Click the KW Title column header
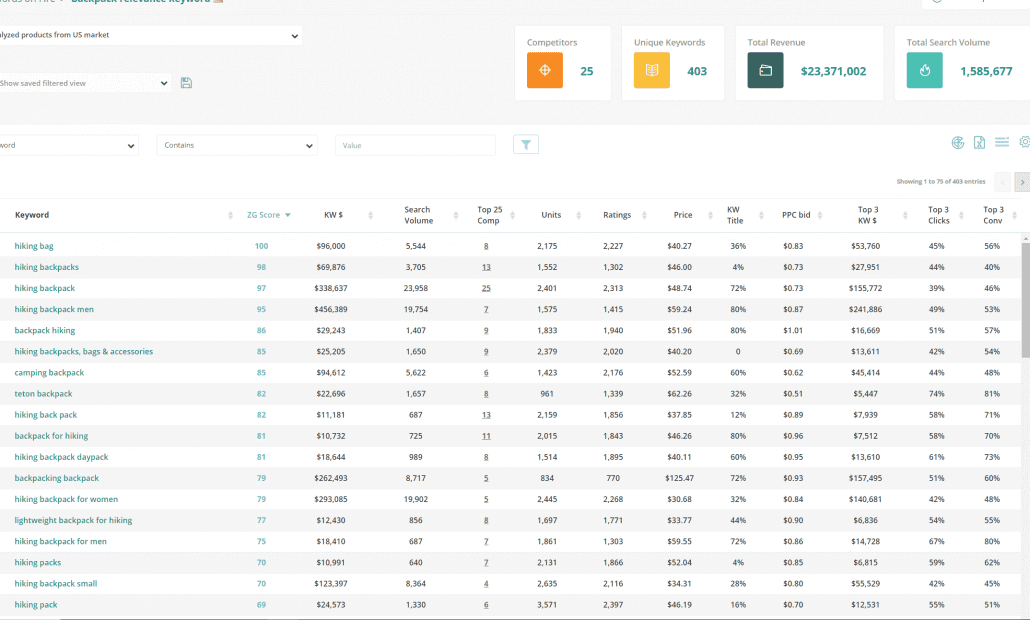Screen dimensions: 1030x620 (x=734, y=215)
